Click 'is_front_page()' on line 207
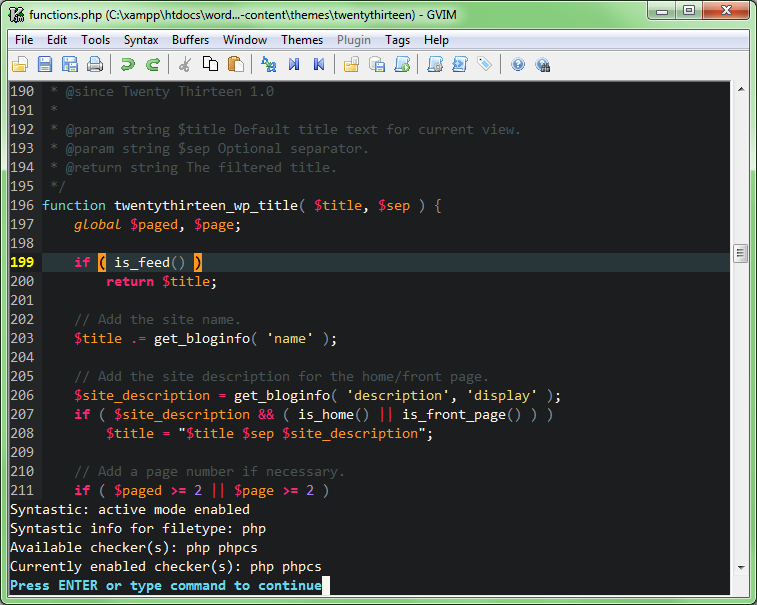 pyautogui.click(x=462, y=414)
